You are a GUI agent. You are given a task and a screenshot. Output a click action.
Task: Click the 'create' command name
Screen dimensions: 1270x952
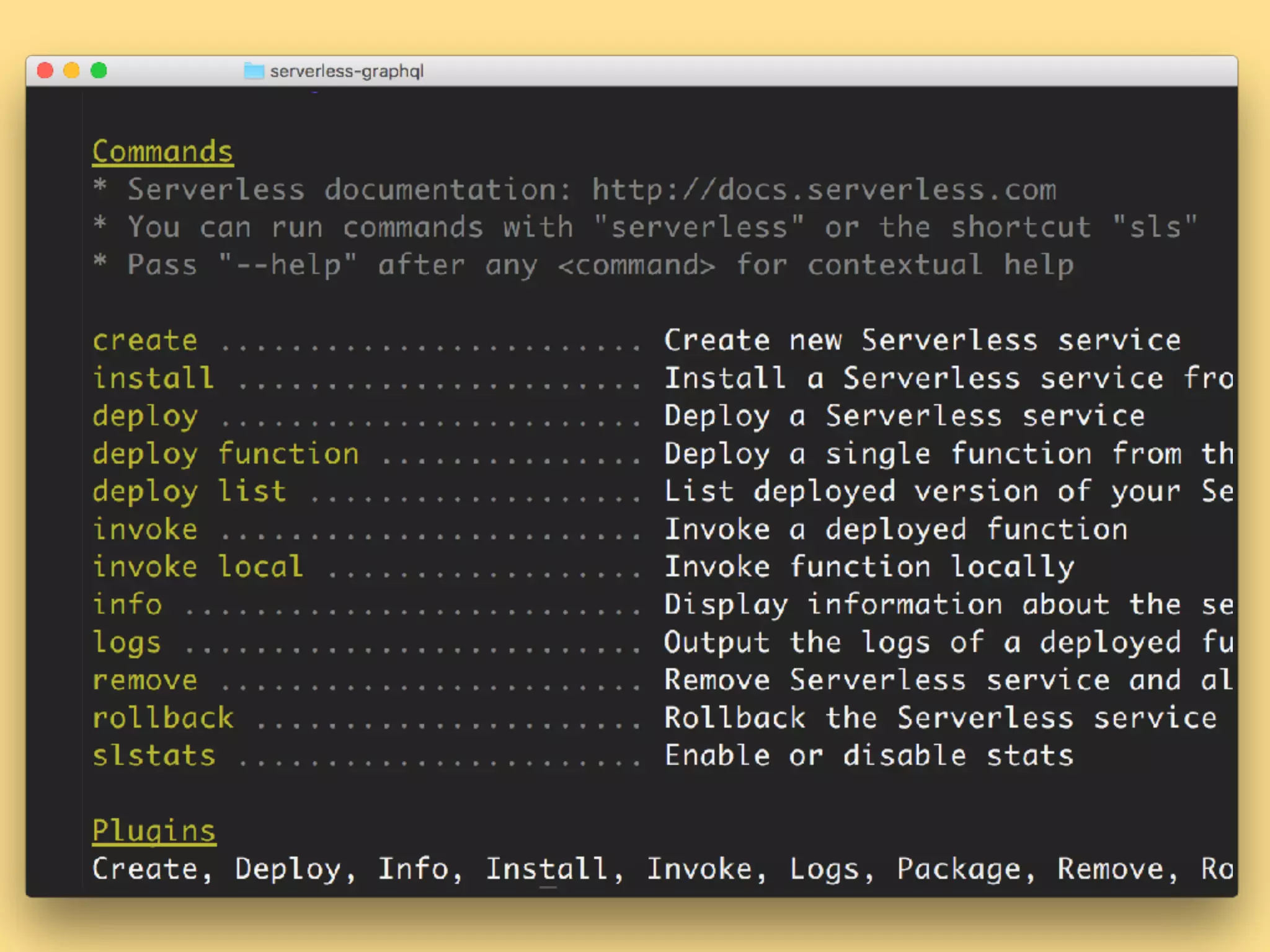click(145, 341)
